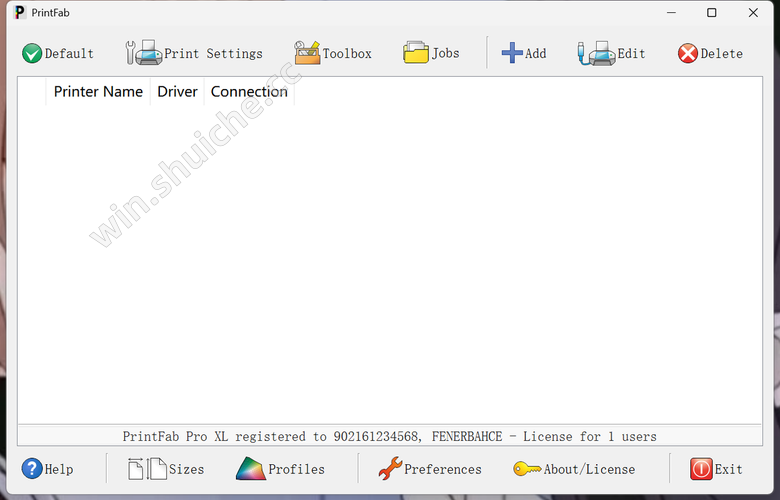Click the red Delete icon
The image size is (780, 500).
(688, 53)
